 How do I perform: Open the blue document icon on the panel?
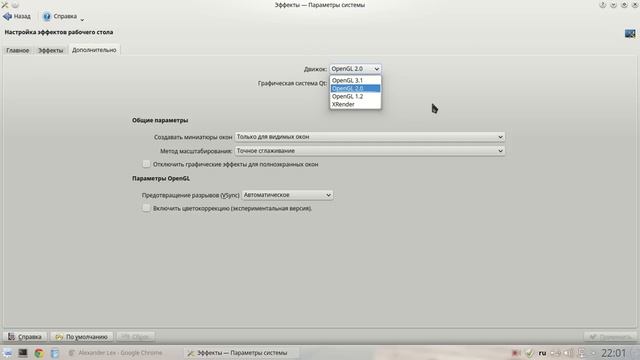click(x=55, y=353)
